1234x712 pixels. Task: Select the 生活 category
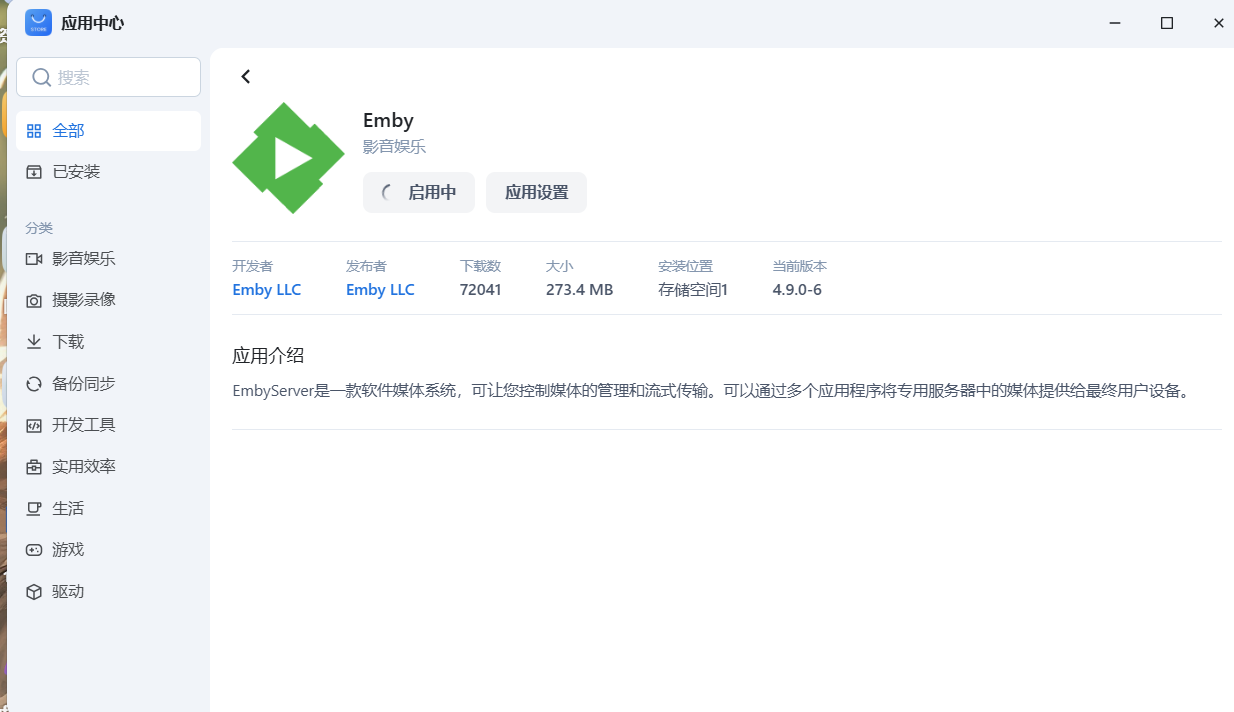click(109, 508)
